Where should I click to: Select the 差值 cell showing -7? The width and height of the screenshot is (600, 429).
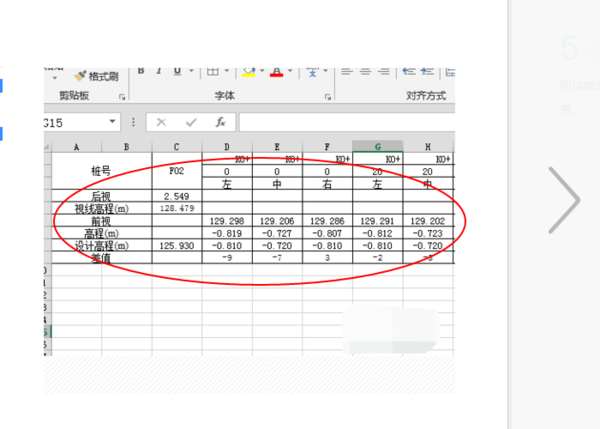(277, 258)
